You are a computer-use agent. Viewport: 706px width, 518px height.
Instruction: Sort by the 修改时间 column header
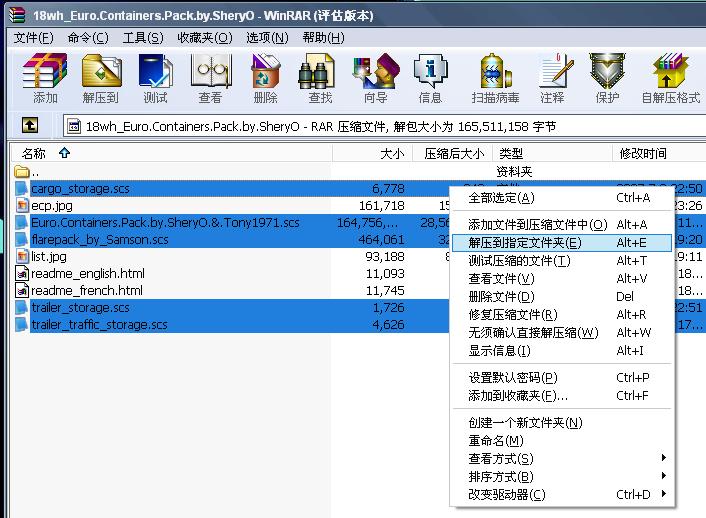[x=660, y=154]
